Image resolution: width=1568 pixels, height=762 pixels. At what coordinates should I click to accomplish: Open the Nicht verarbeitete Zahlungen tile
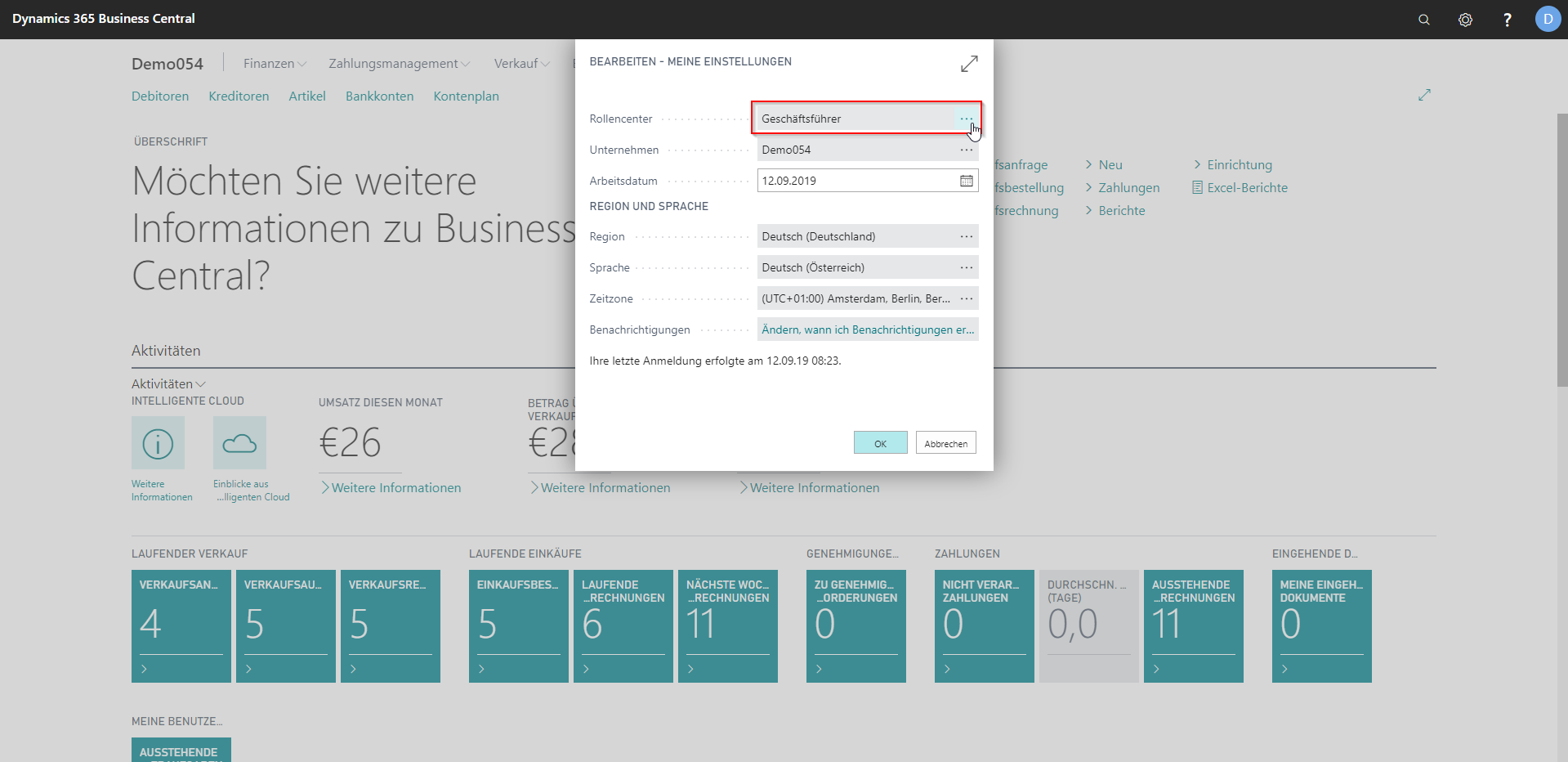985,626
